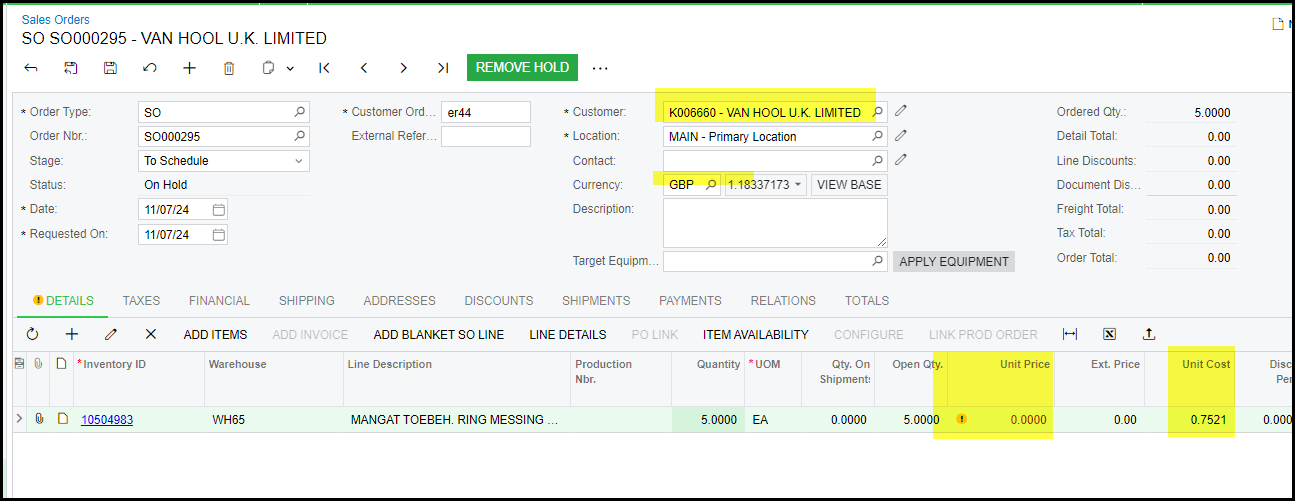The height and width of the screenshot is (501, 1295).
Task: Go to the first record
Action: tap(324, 68)
